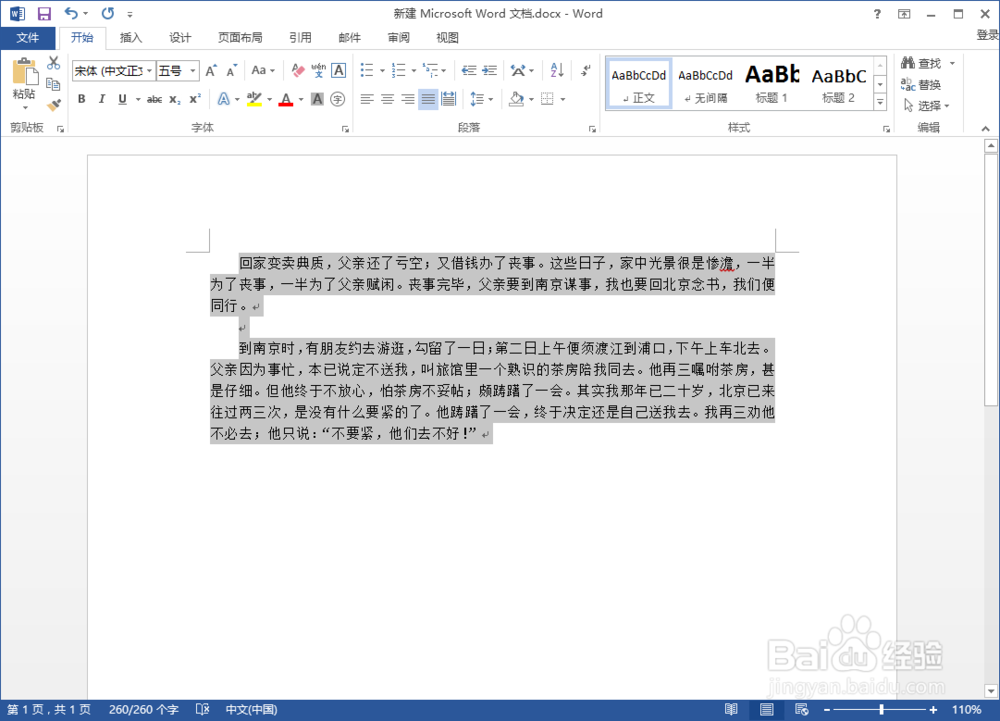Open the font size dropdown
This screenshot has width=1000, height=721.
point(193,71)
